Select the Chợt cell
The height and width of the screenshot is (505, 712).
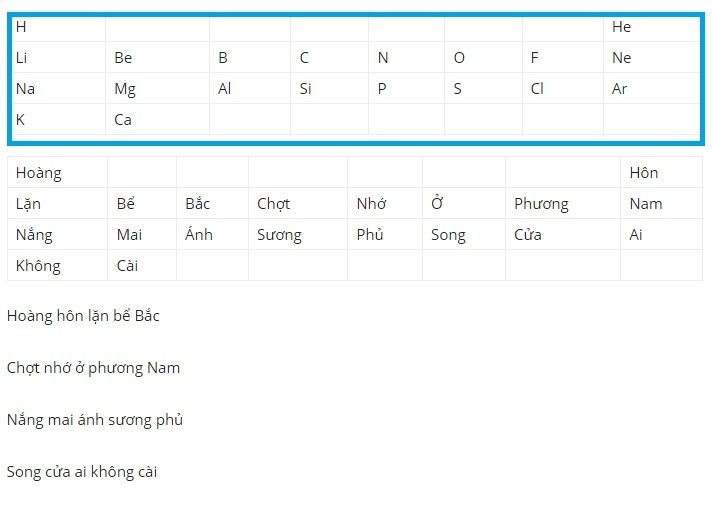pos(298,203)
